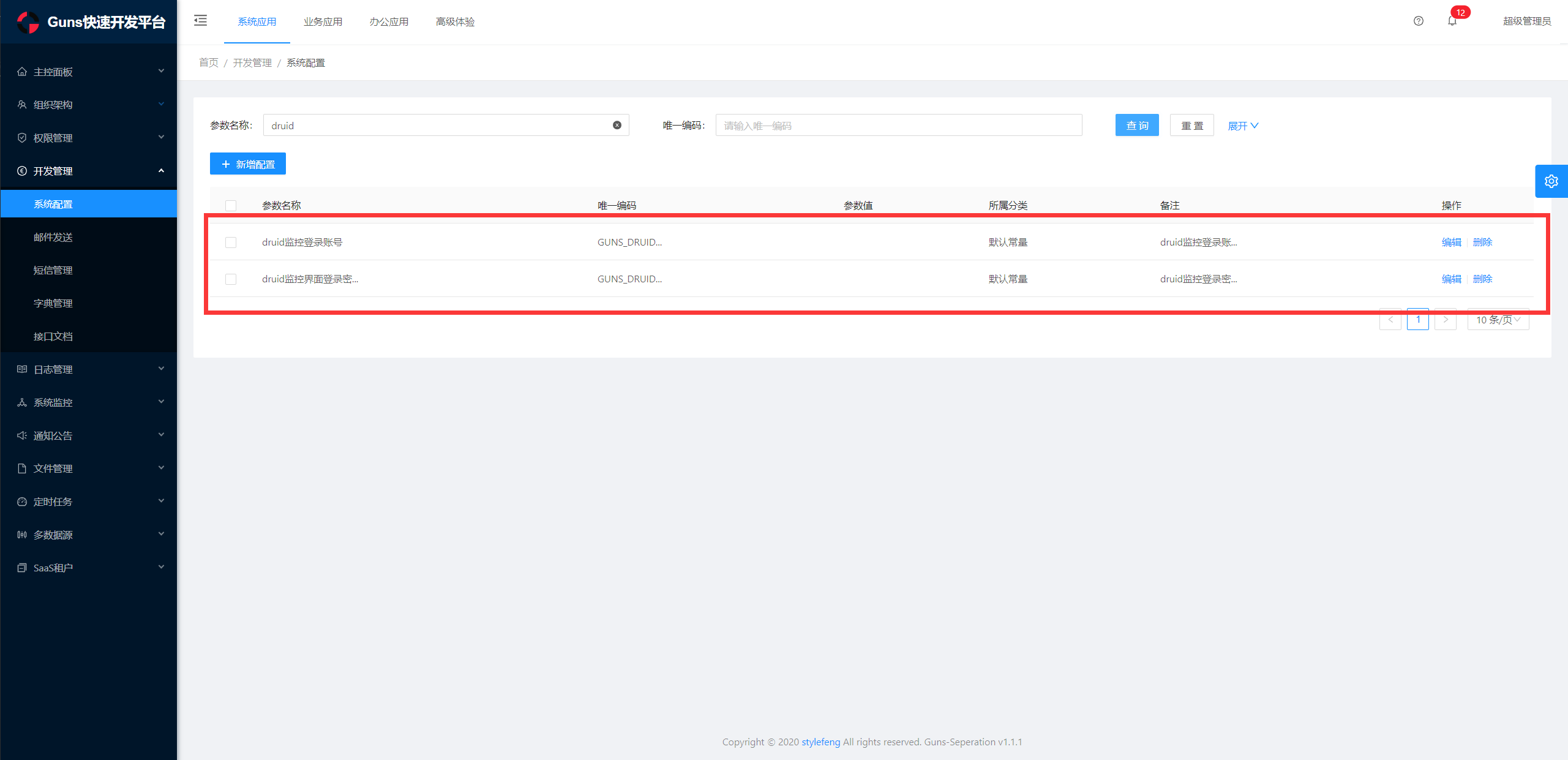Check the druid监控登录账号 row checkbox
The width and height of the screenshot is (1568, 760).
coord(231,243)
